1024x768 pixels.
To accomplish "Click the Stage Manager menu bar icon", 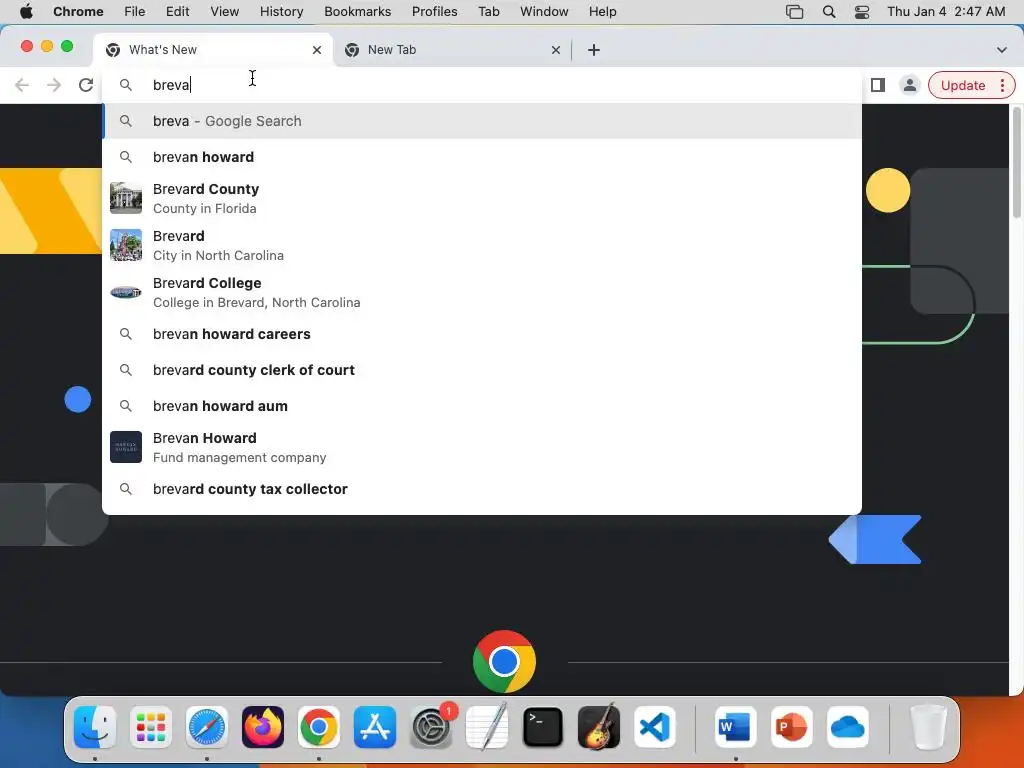I will [x=794, y=12].
